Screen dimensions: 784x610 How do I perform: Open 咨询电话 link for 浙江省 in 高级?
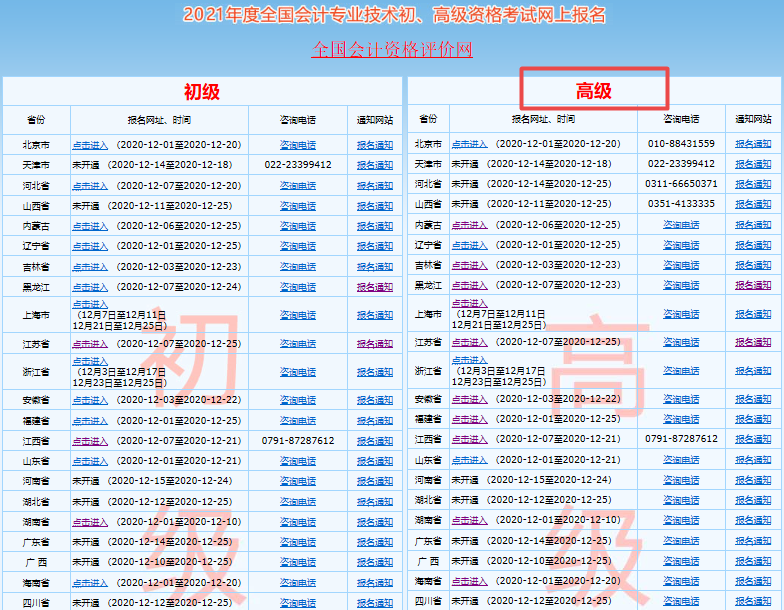click(x=681, y=371)
